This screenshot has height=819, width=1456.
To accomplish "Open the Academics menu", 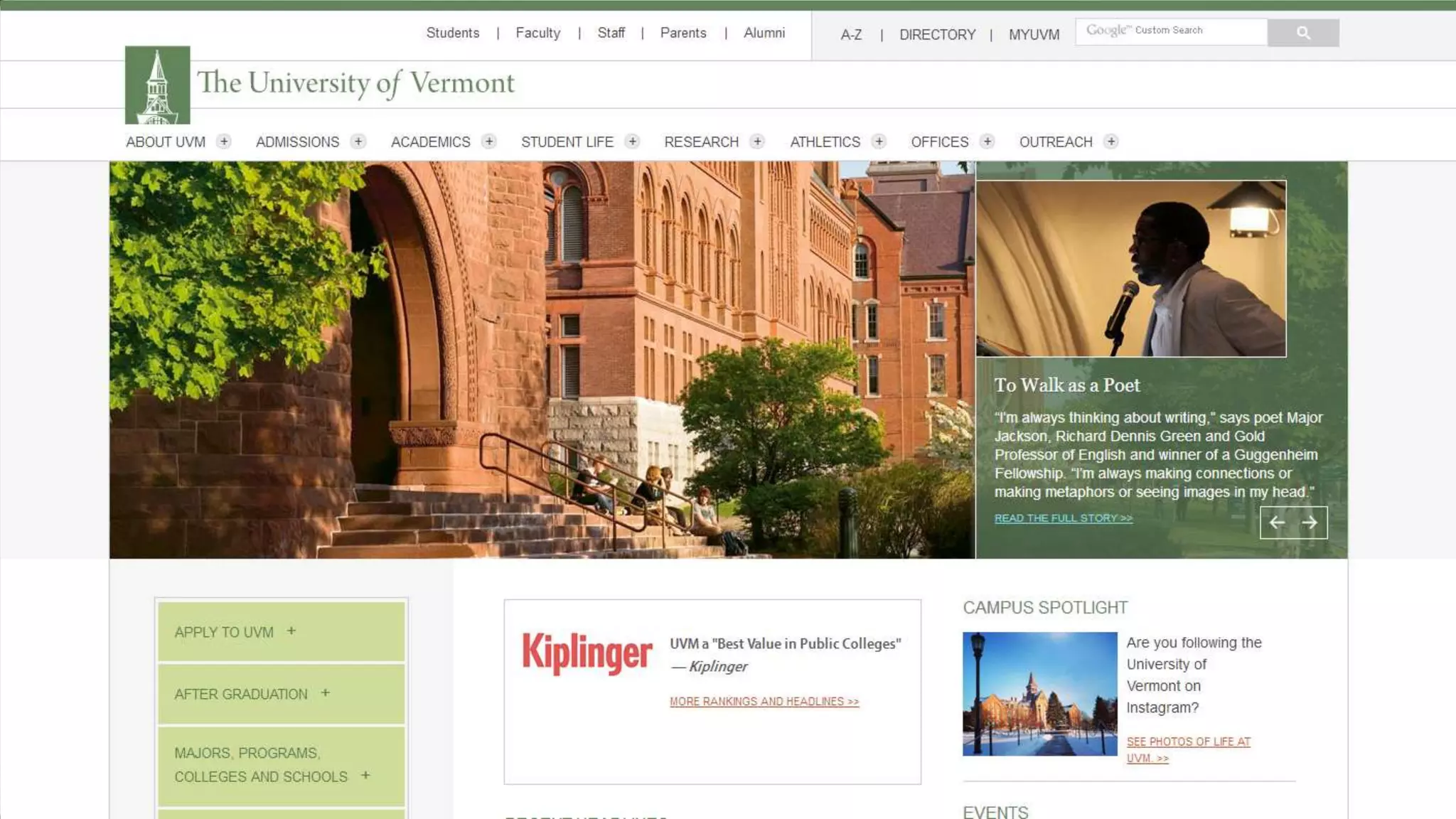I will click(430, 142).
